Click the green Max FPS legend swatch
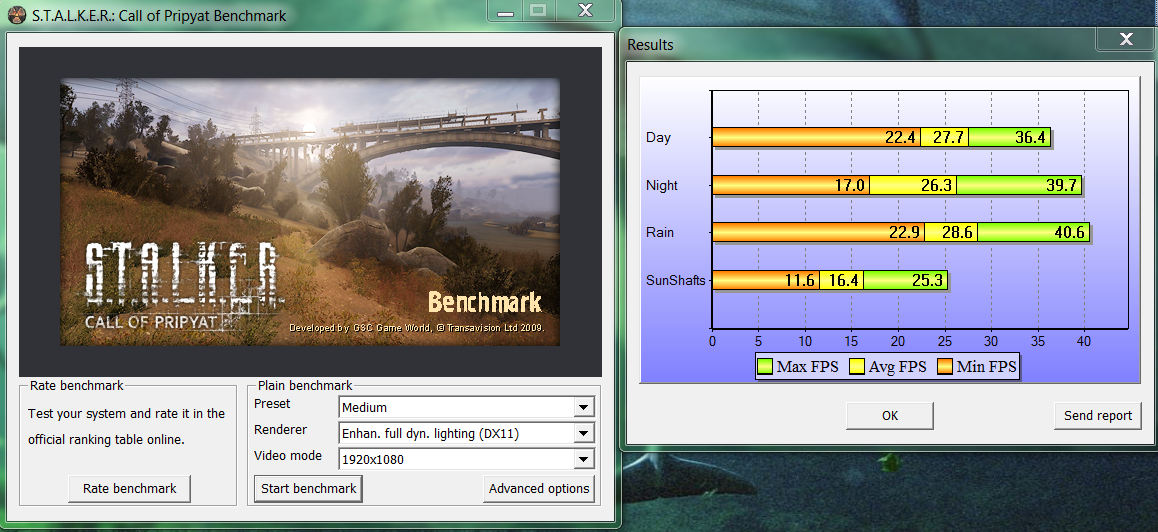 click(764, 366)
